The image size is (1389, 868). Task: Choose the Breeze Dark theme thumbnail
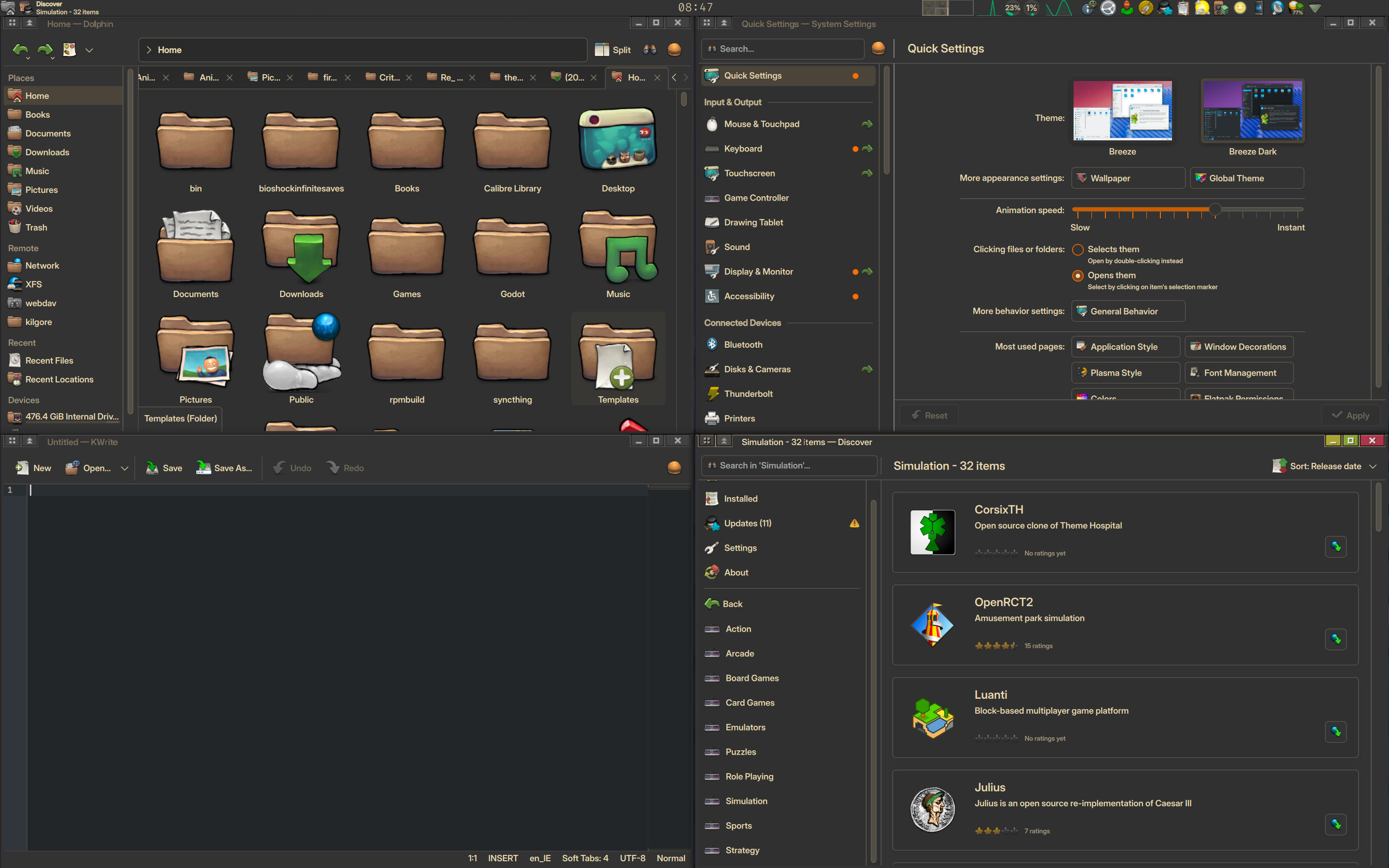(1252, 111)
